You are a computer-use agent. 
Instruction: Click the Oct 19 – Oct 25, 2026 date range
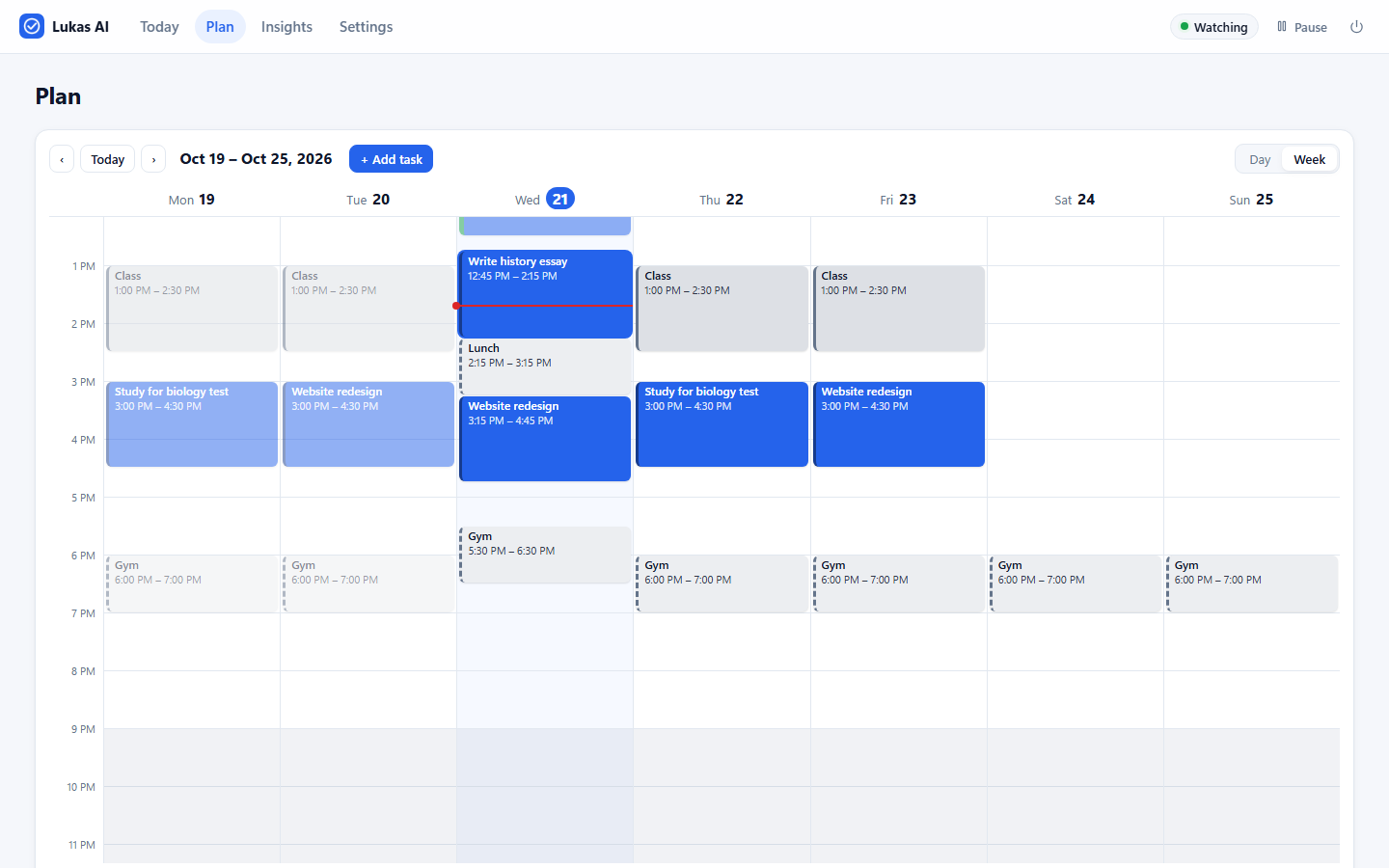click(x=256, y=159)
